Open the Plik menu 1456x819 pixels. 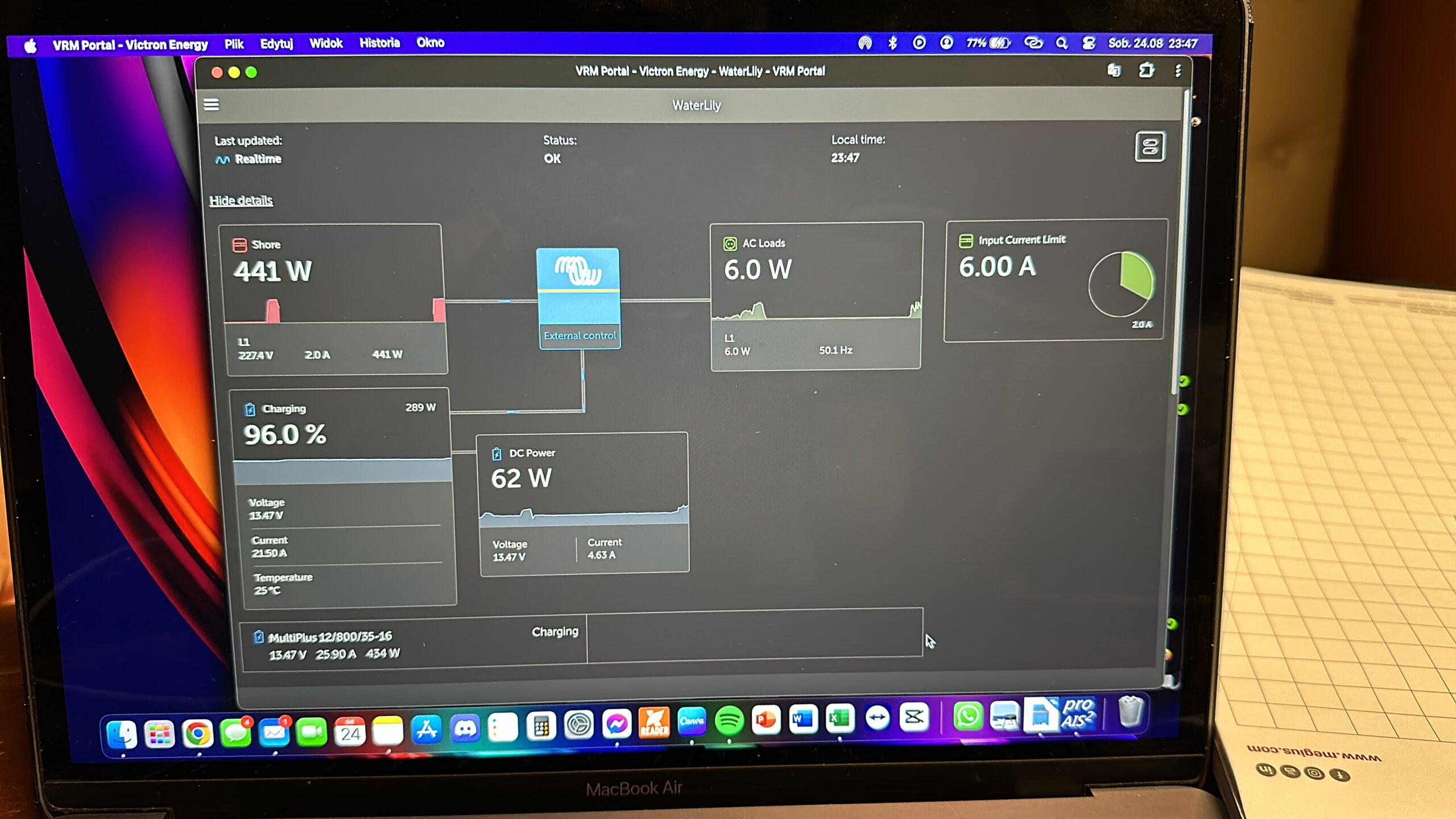coord(234,44)
